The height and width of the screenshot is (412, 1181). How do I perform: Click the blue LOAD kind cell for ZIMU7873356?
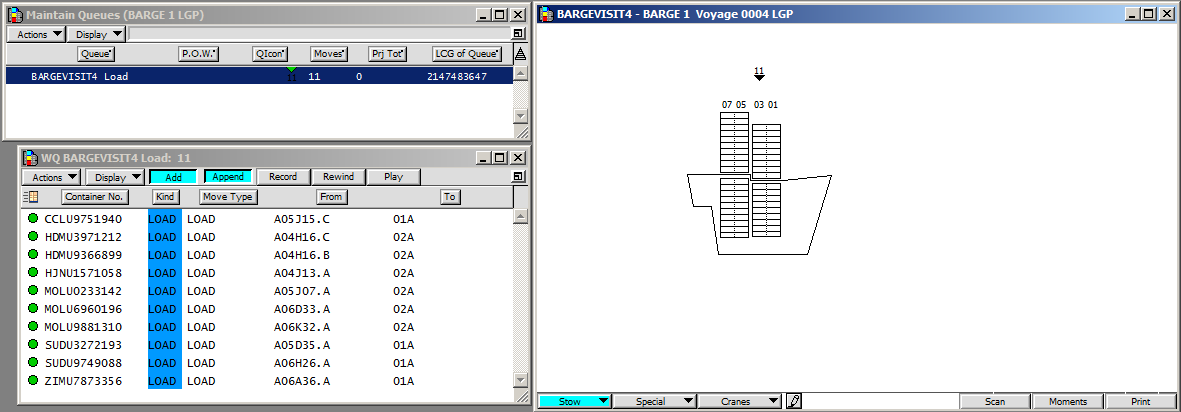[x=164, y=381]
